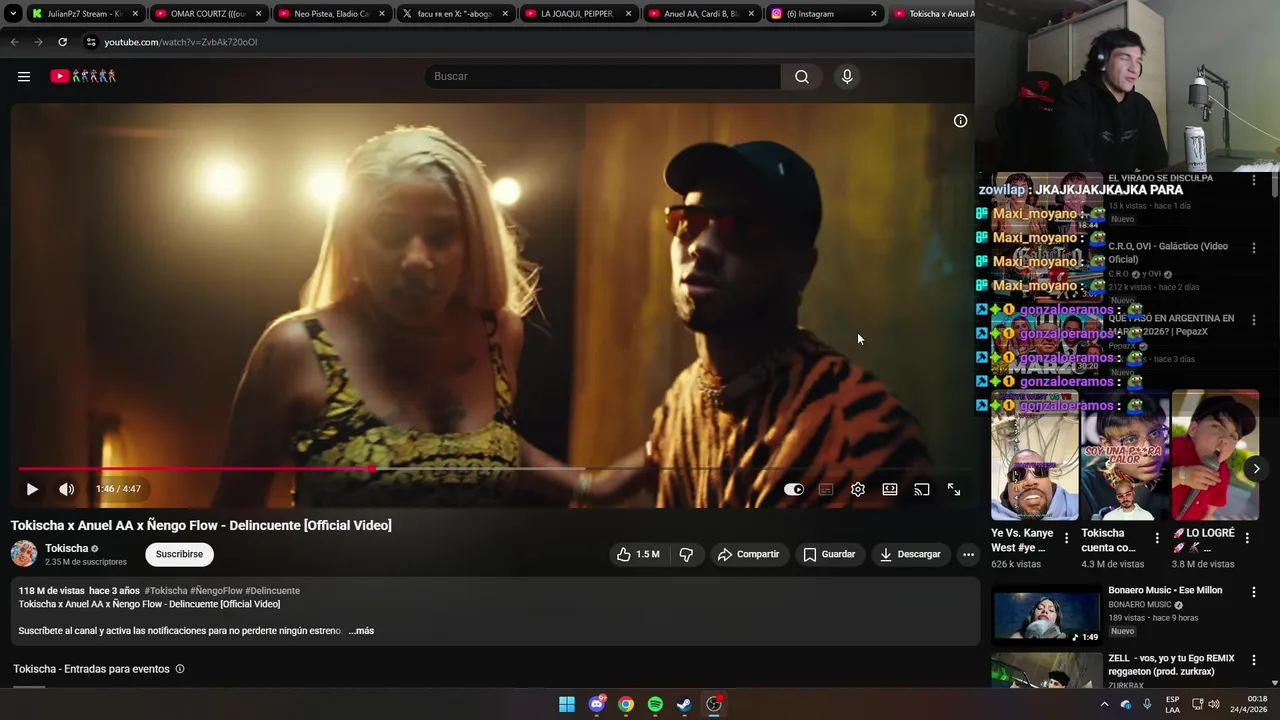Enter fullscreen mode in the player
This screenshot has width=1280, height=720.
(954, 489)
